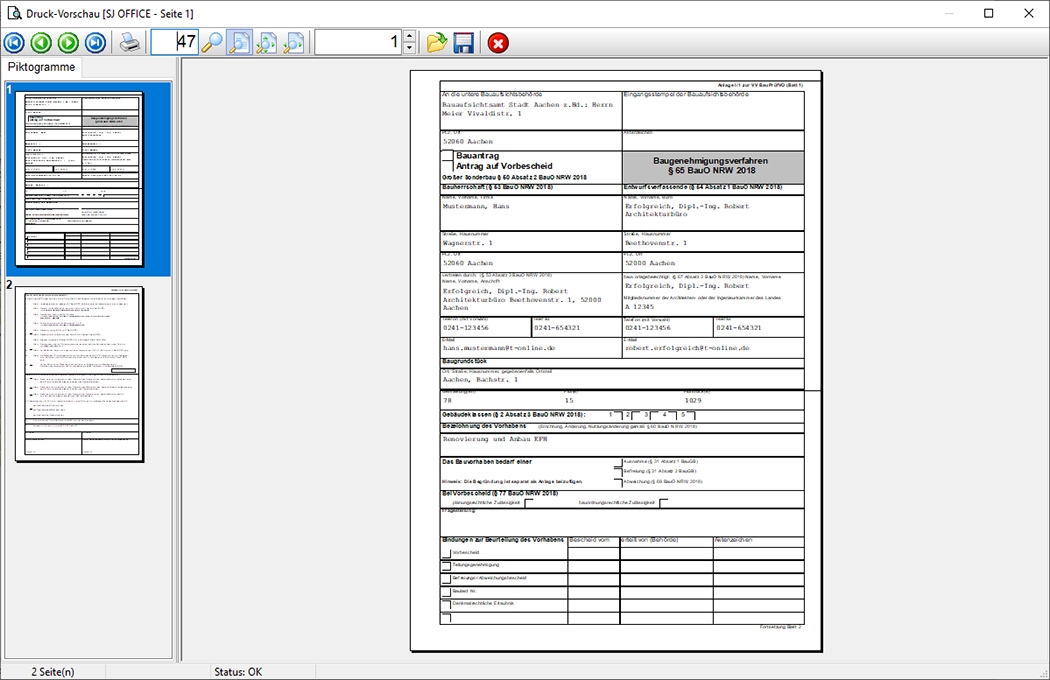Open a file with the folder icon
The image size is (1050, 680).
(437, 43)
